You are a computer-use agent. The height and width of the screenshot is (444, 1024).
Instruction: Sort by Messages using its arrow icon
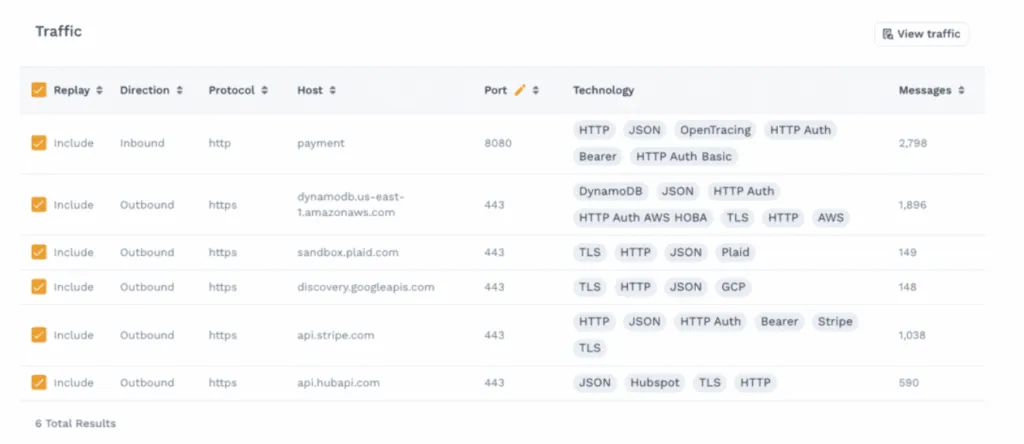(961, 90)
